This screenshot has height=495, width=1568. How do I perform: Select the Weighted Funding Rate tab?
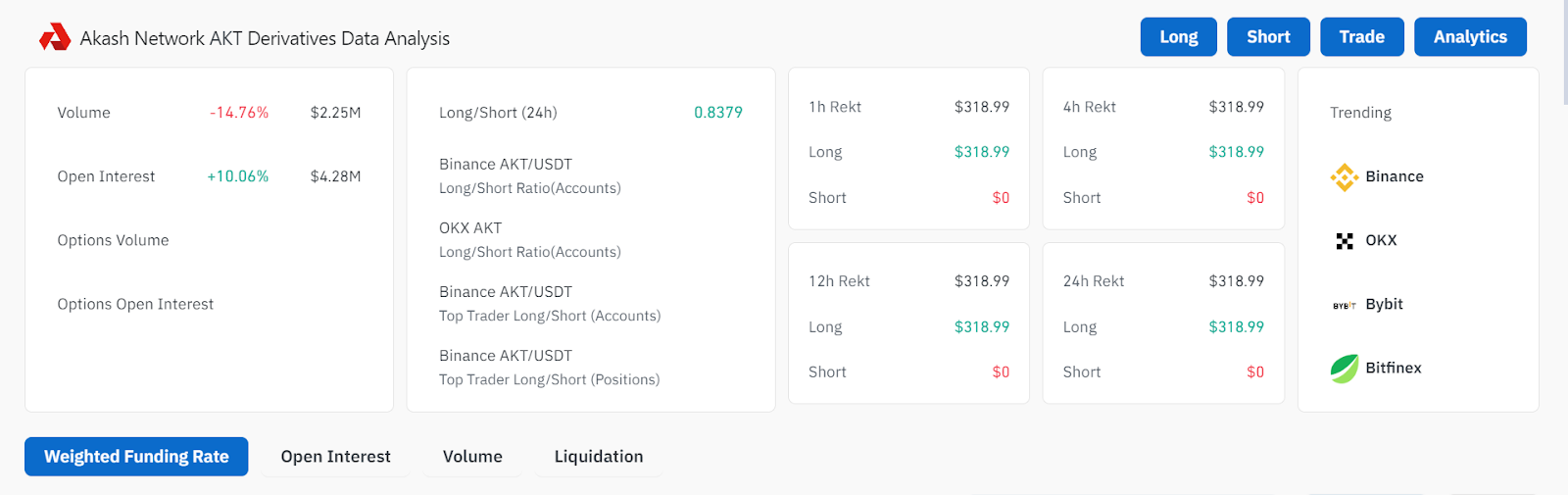136,457
